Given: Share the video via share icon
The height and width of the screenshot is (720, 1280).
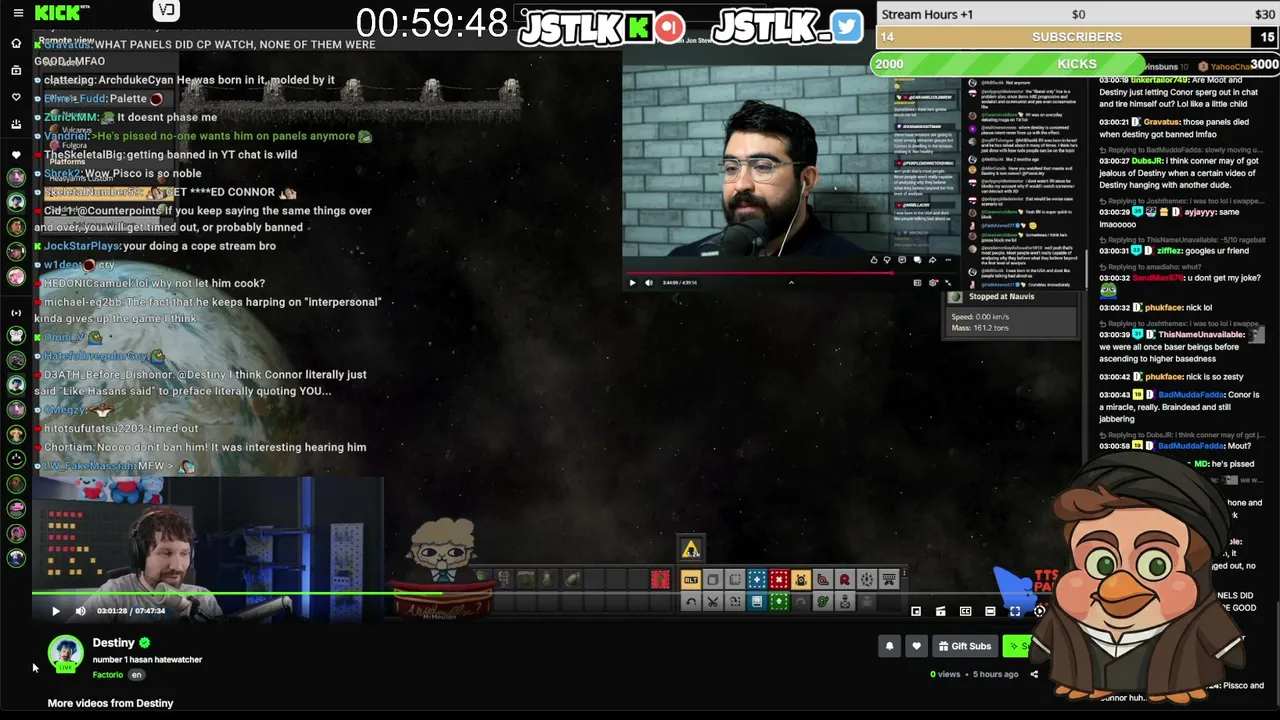Looking at the screenshot, I should click(1034, 674).
